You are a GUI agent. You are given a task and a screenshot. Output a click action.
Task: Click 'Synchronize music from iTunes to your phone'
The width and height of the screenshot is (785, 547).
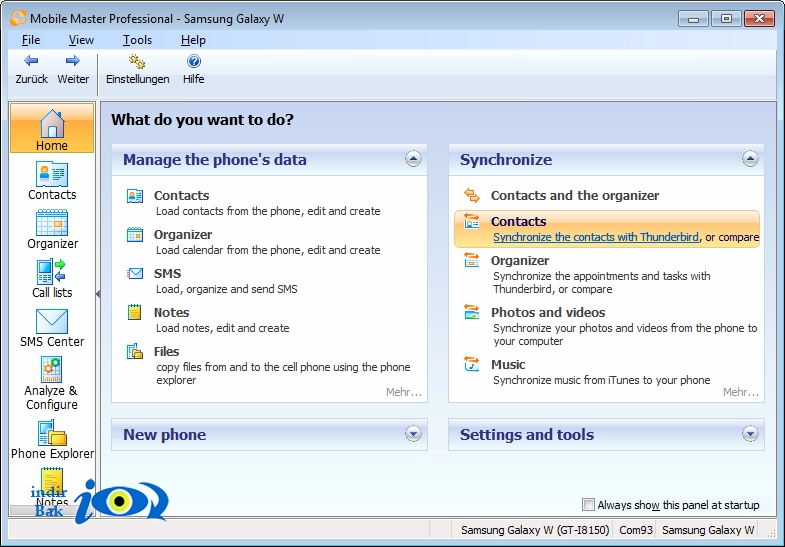point(601,380)
